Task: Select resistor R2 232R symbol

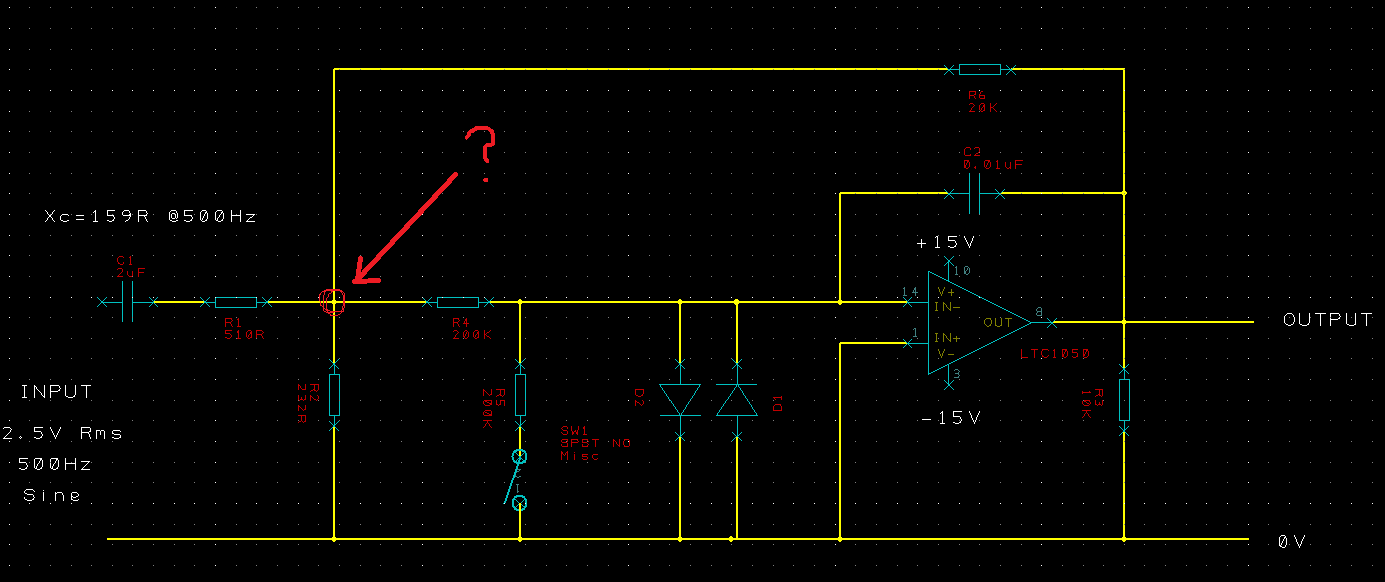Action: click(335, 395)
